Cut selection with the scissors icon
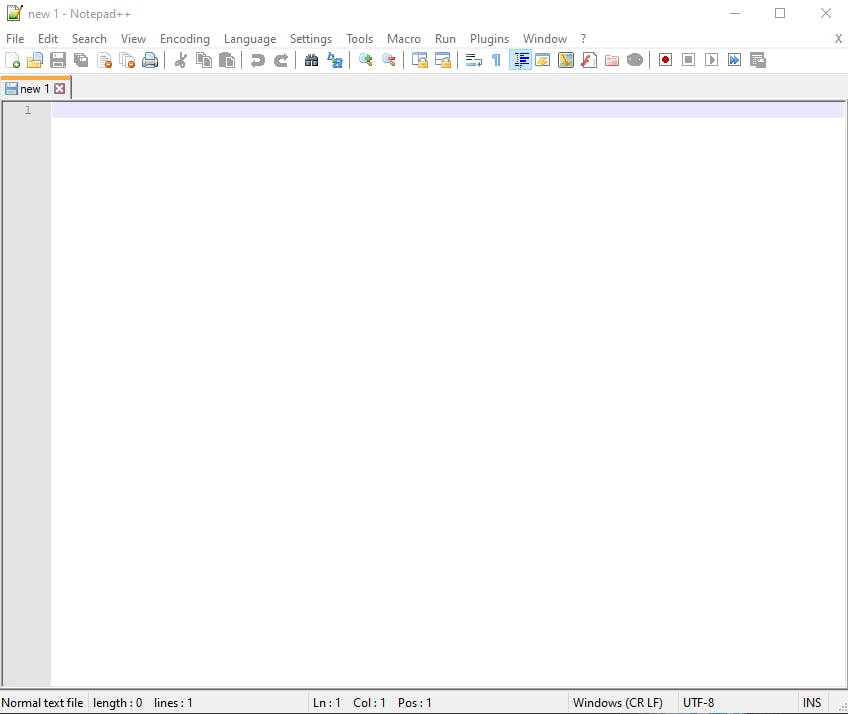The height and width of the screenshot is (714, 848). point(181,60)
